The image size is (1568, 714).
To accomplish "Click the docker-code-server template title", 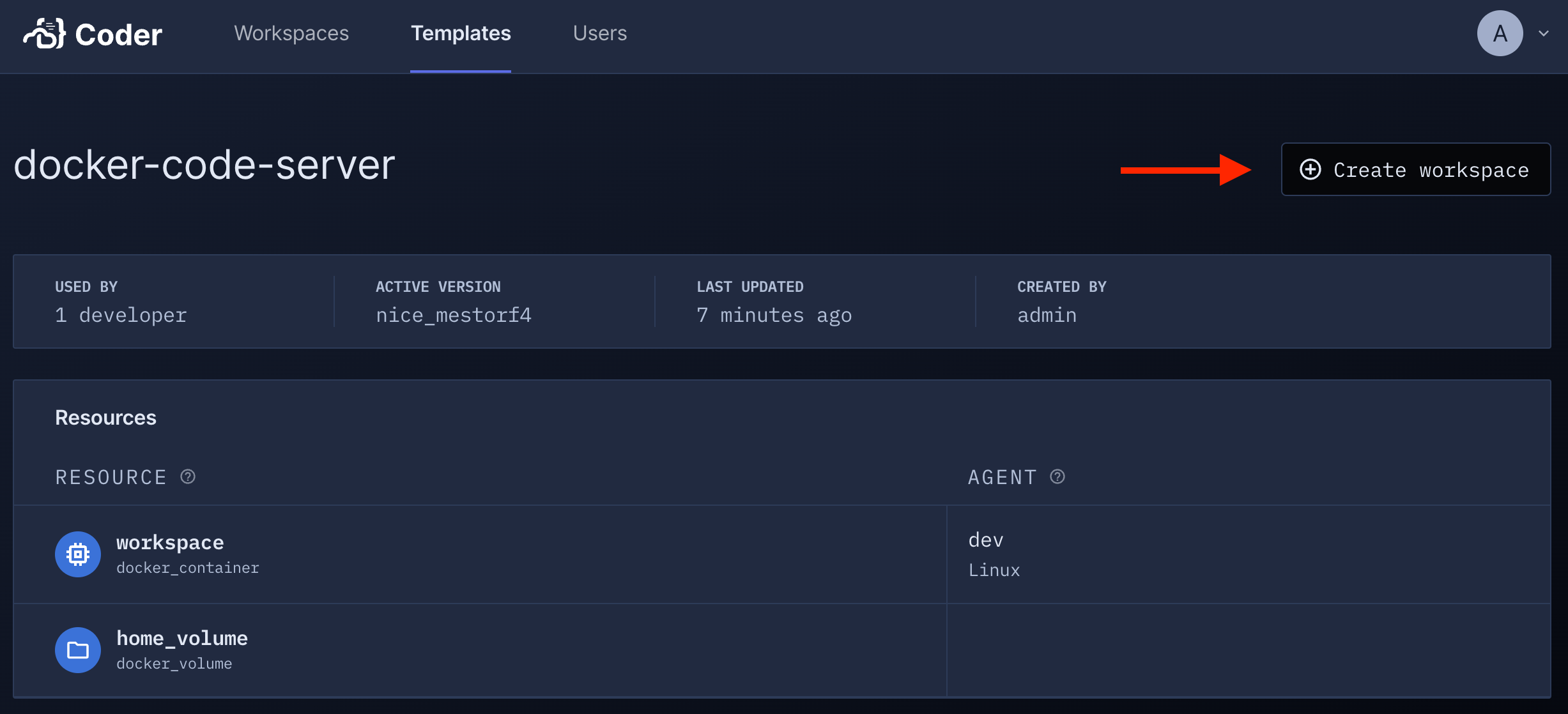I will click(204, 165).
